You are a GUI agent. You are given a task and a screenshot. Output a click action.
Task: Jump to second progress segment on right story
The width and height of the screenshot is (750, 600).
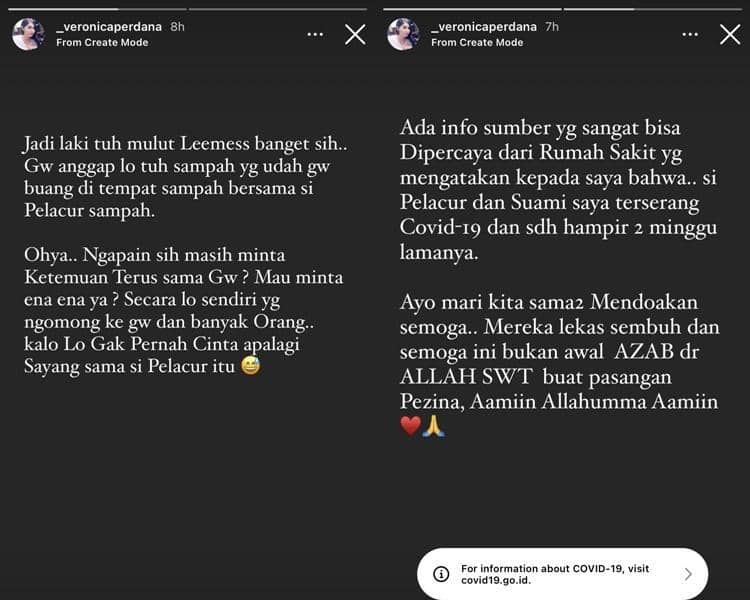[x=653, y=9]
